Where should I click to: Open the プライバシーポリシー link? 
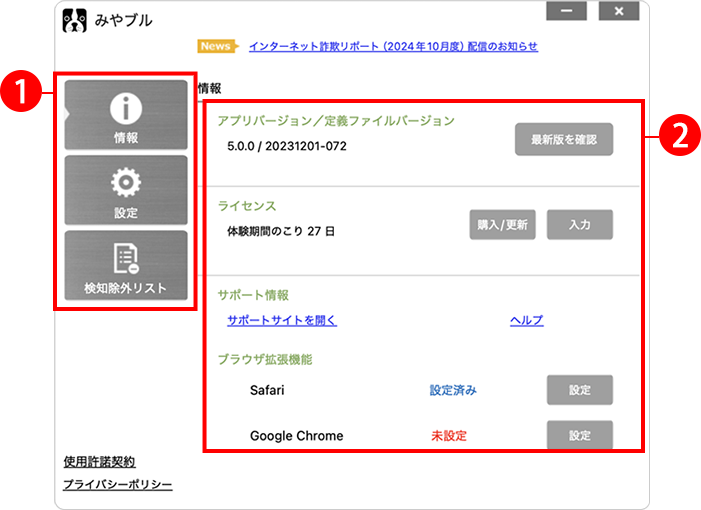pyautogui.click(x=117, y=485)
